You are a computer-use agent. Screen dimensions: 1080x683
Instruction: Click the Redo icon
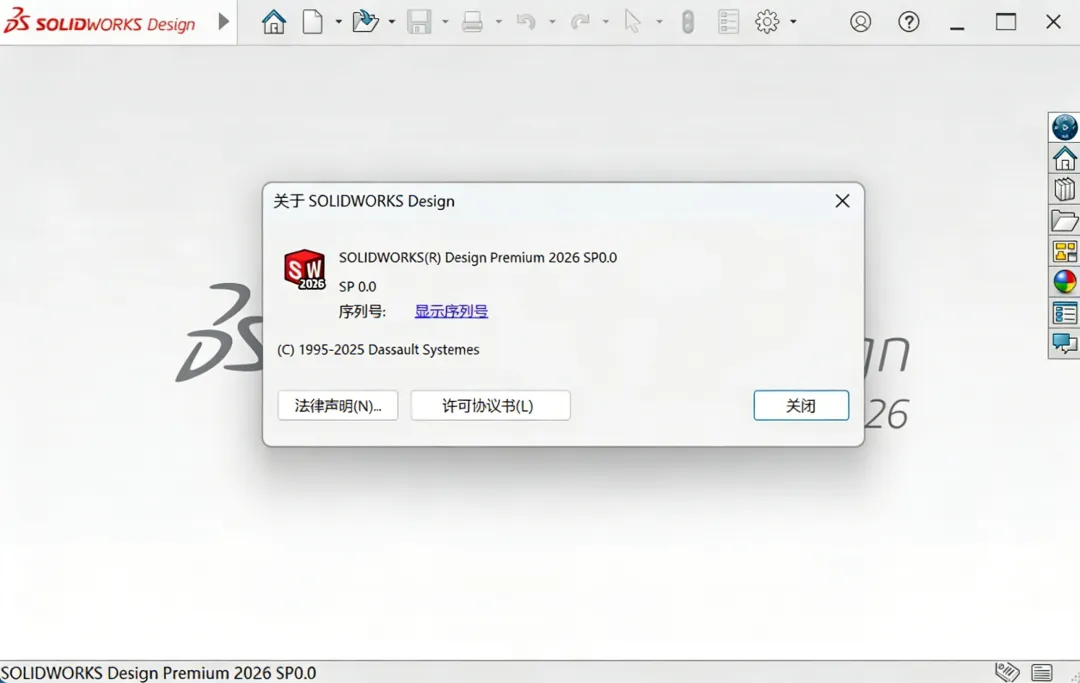coord(580,22)
